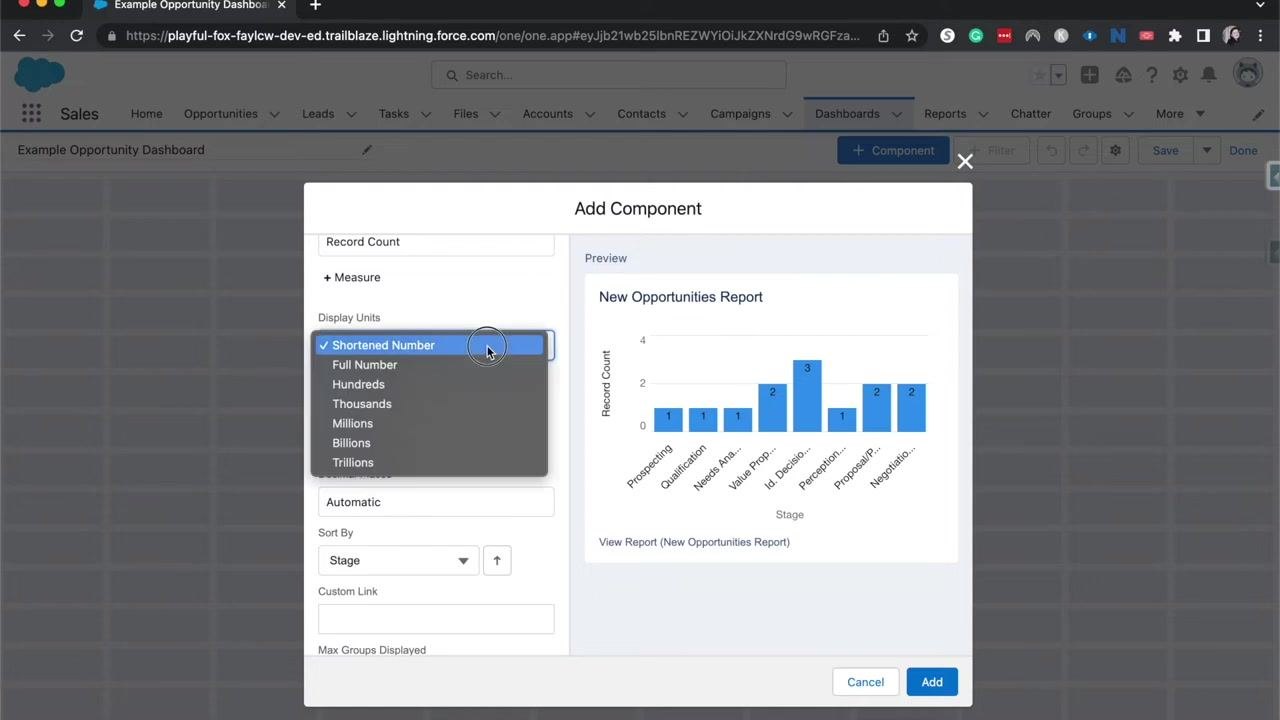
Task: Click the pencil icon next to dashboard name
Action: coord(367,150)
